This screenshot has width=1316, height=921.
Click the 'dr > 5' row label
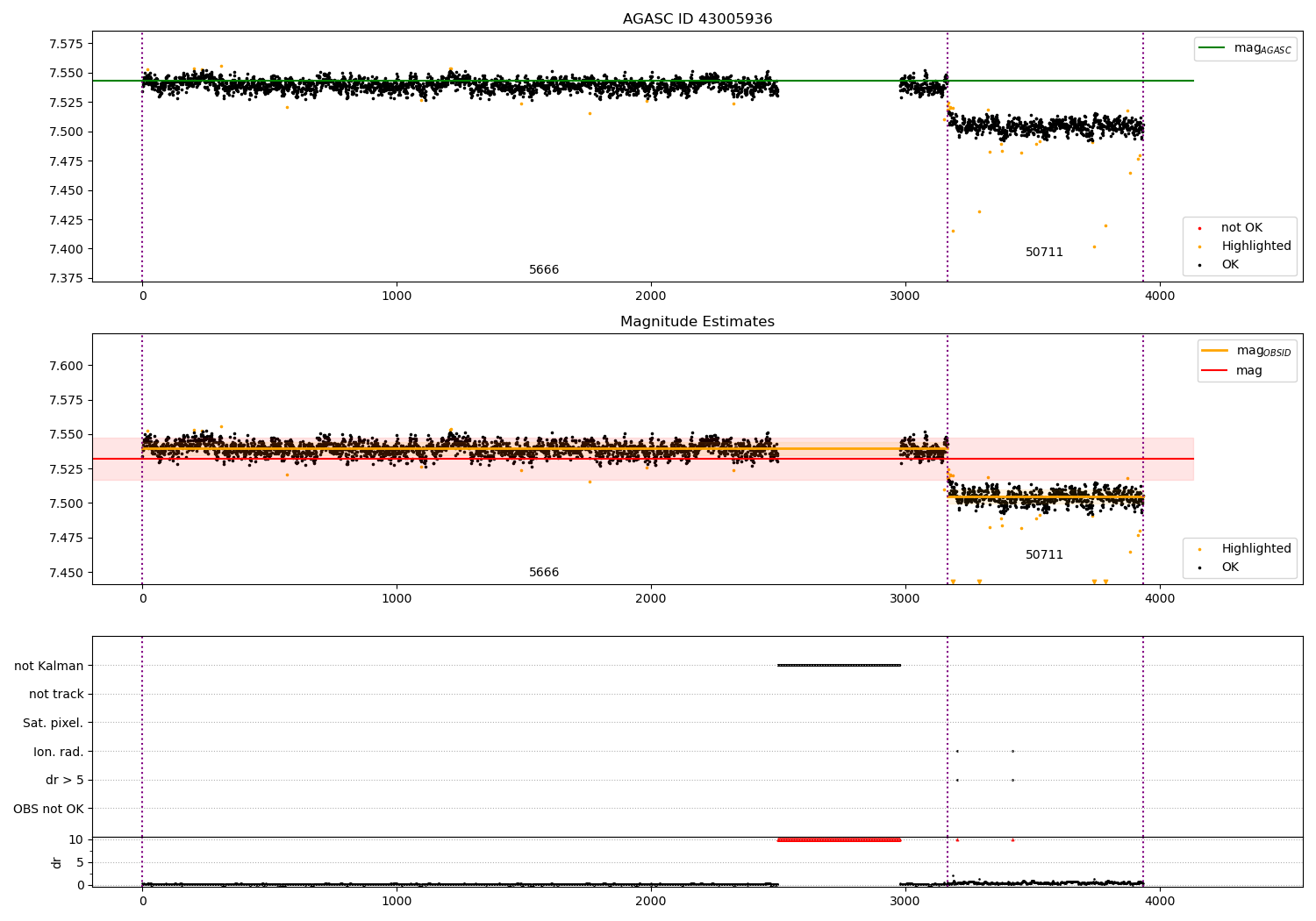(x=65, y=780)
